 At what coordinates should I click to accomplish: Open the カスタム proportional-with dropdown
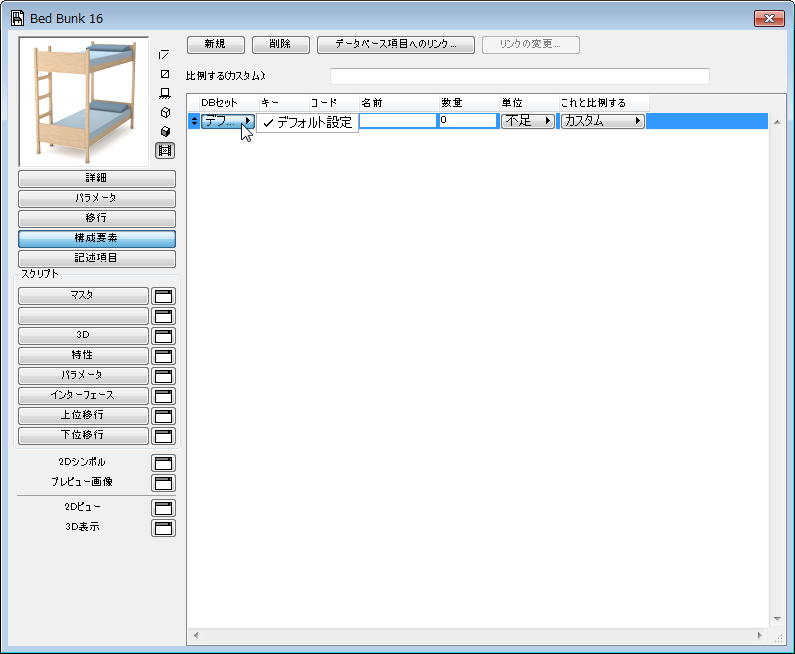click(x=602, y=121)
